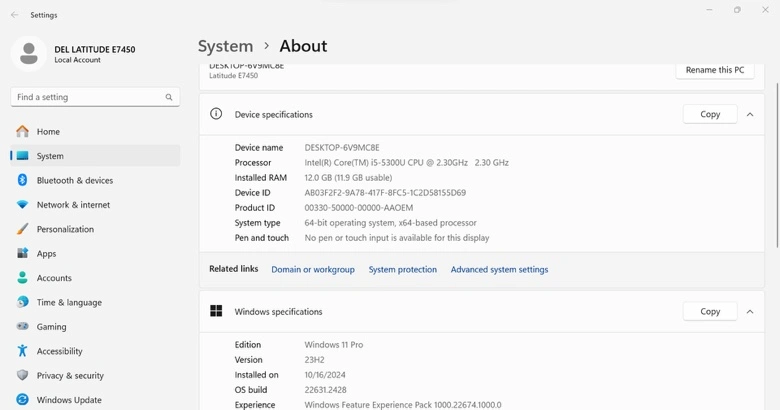Go to Network & internet label

(x=73, y=205)
